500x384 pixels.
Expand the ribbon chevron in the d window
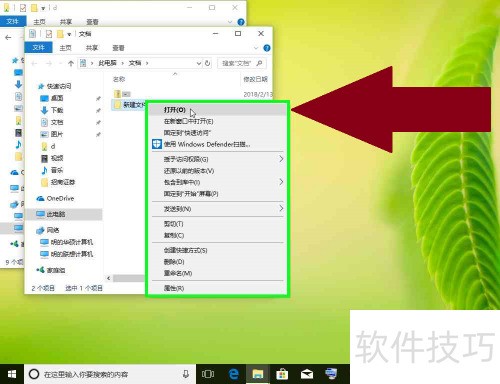[x=230, y=22]
